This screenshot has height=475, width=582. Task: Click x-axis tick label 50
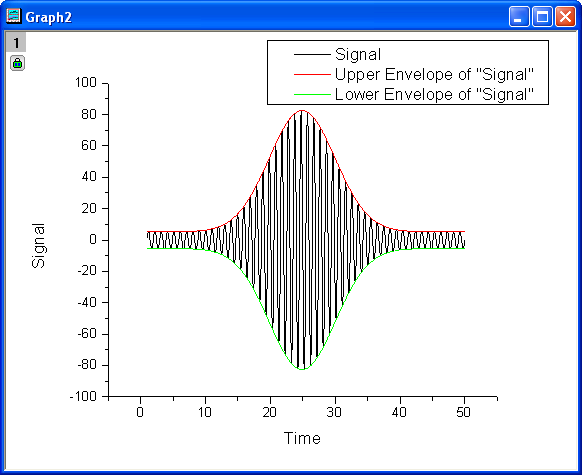pos(464,412)
